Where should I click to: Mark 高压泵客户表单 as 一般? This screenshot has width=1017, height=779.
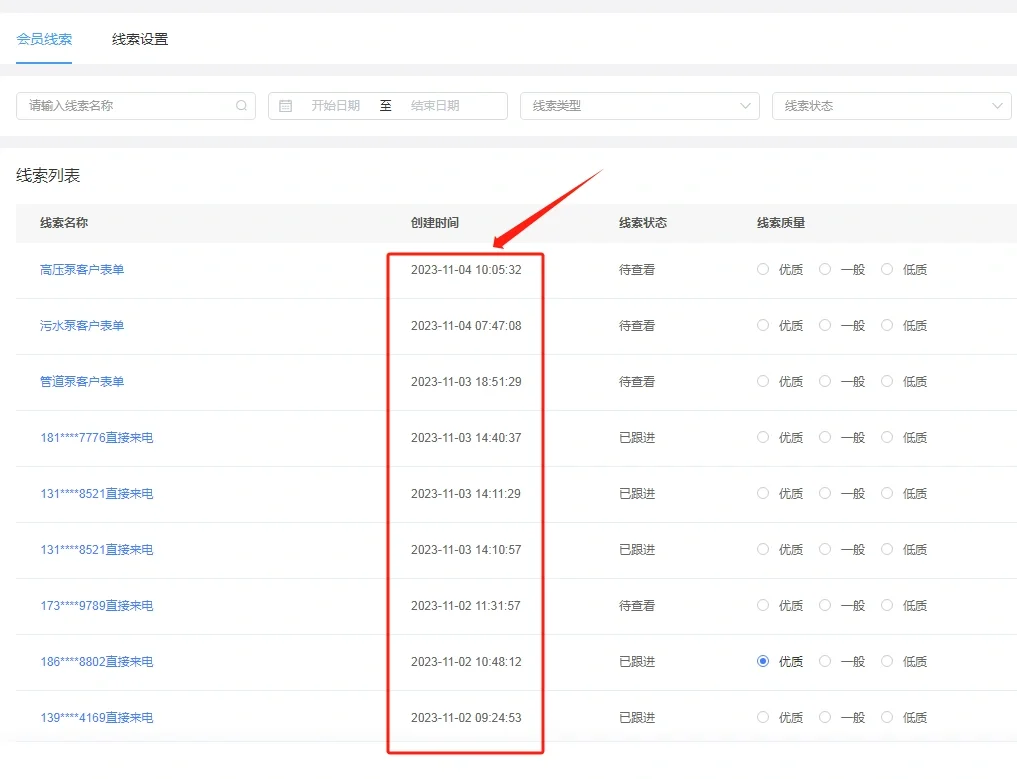coord(825,269)
